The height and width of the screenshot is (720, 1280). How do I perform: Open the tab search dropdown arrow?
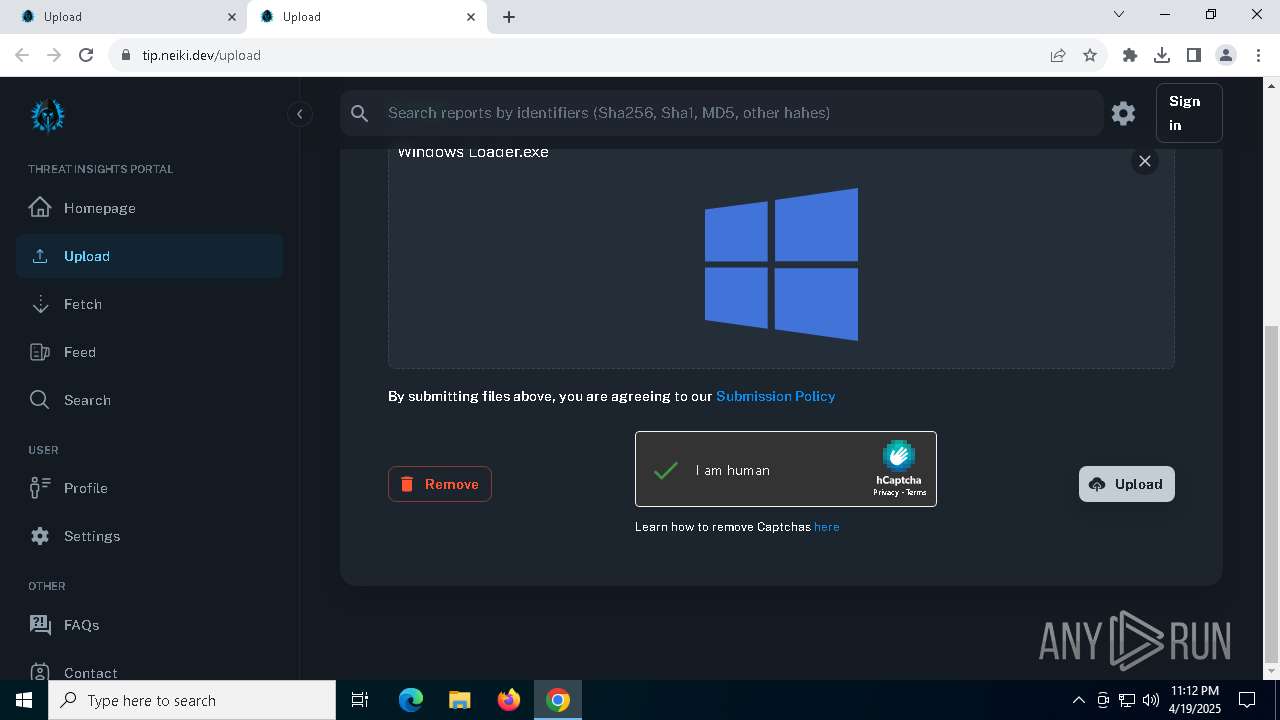(x=1119, y=15)
